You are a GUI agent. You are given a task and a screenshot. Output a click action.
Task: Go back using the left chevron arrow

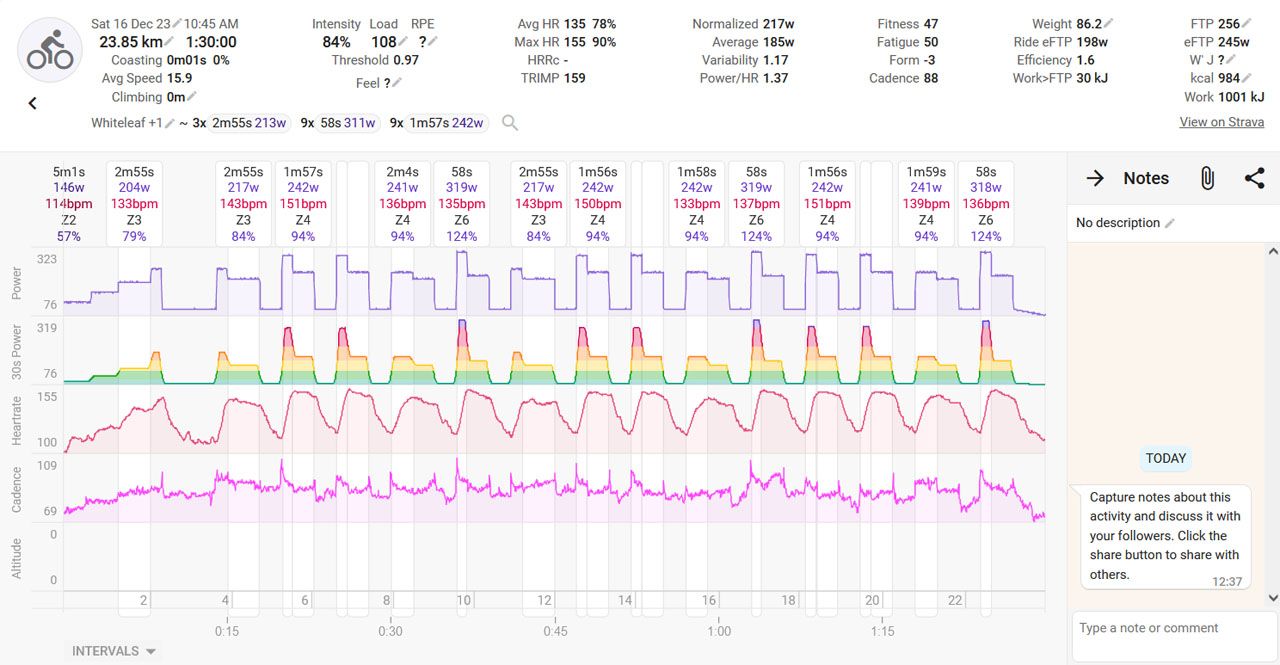coord(32,103)
